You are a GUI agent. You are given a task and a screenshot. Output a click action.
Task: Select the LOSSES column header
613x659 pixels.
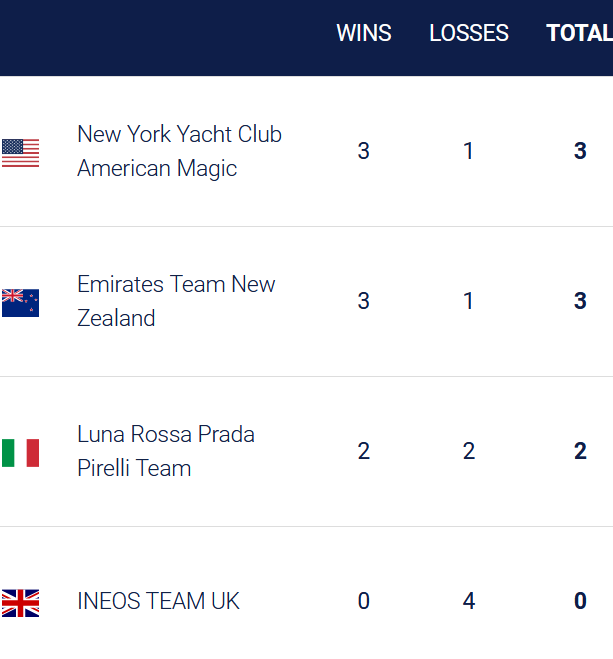click(469, 33)
